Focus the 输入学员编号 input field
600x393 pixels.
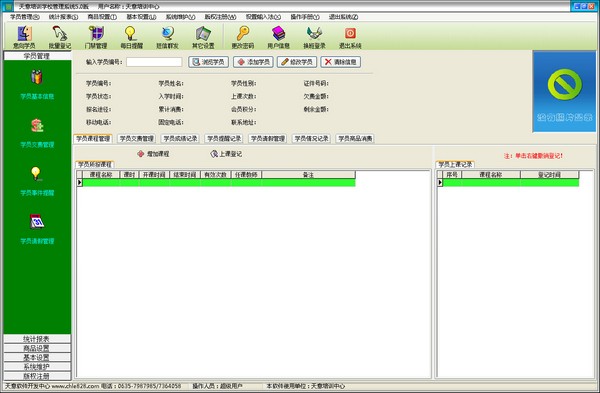pyautogui.click(x=154, y=62)
